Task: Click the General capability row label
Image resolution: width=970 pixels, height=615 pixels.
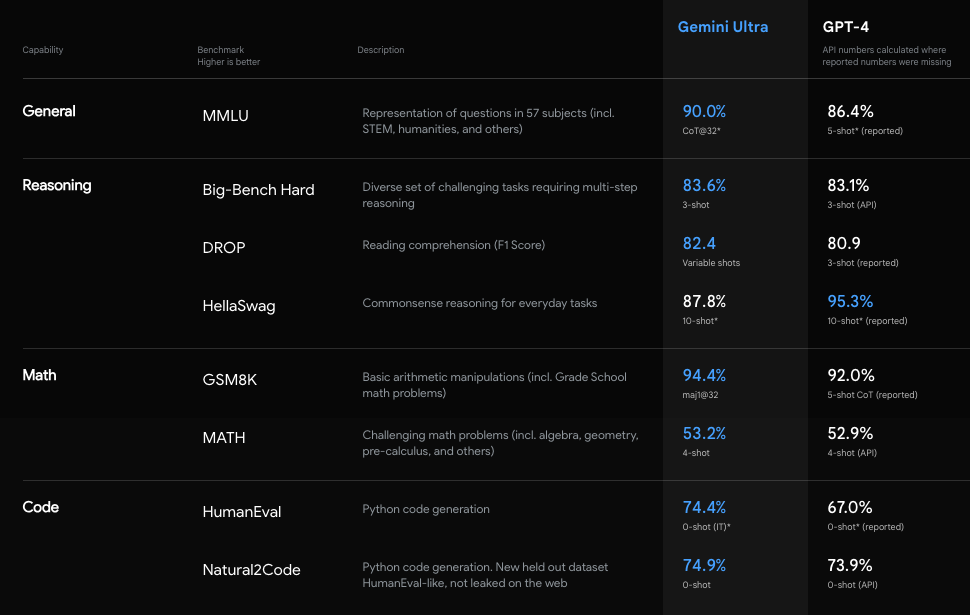Action: 49,111
